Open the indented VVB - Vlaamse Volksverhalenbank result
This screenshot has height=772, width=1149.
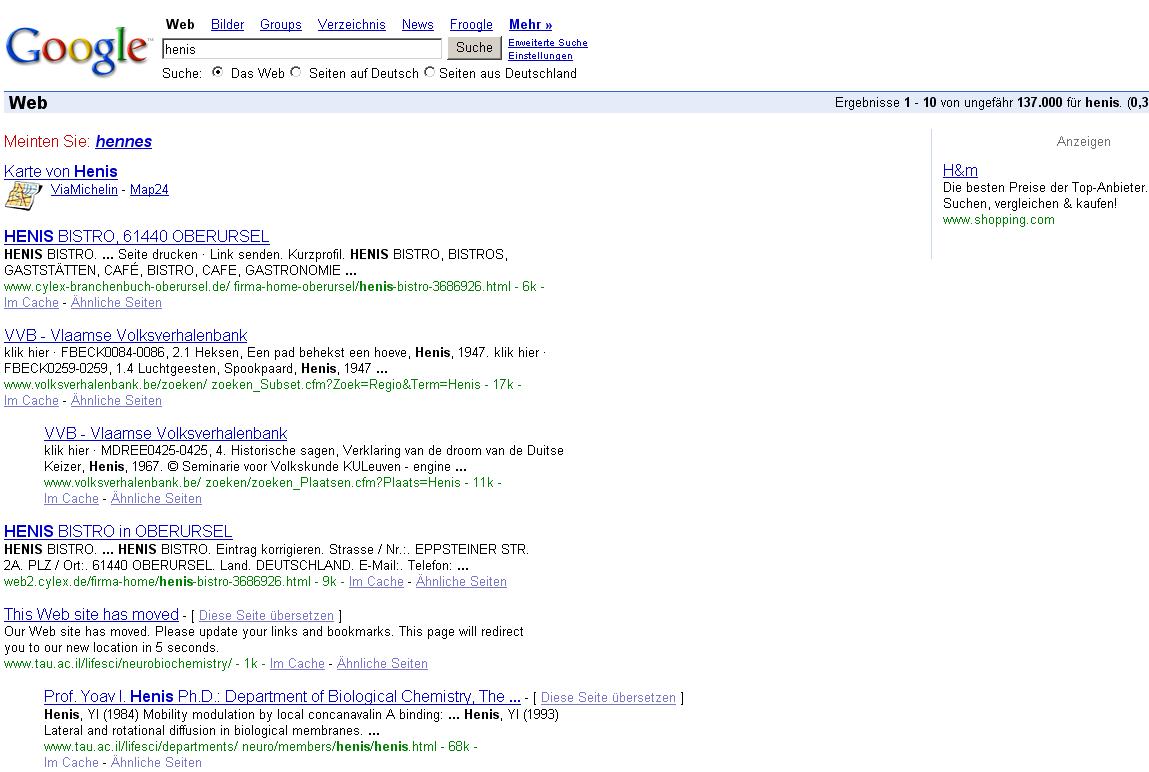coord(166,433)
